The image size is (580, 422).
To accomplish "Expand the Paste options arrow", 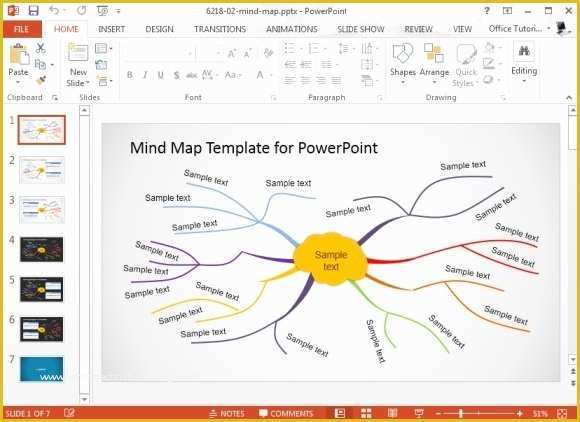I will coord(18,82).
